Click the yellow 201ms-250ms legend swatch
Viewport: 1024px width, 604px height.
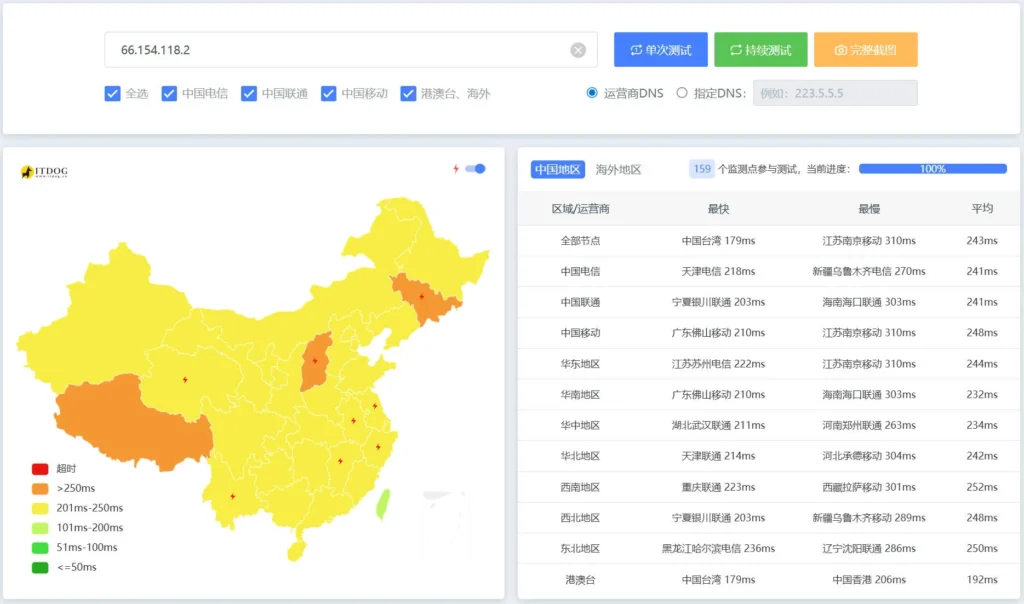[40, 508]
